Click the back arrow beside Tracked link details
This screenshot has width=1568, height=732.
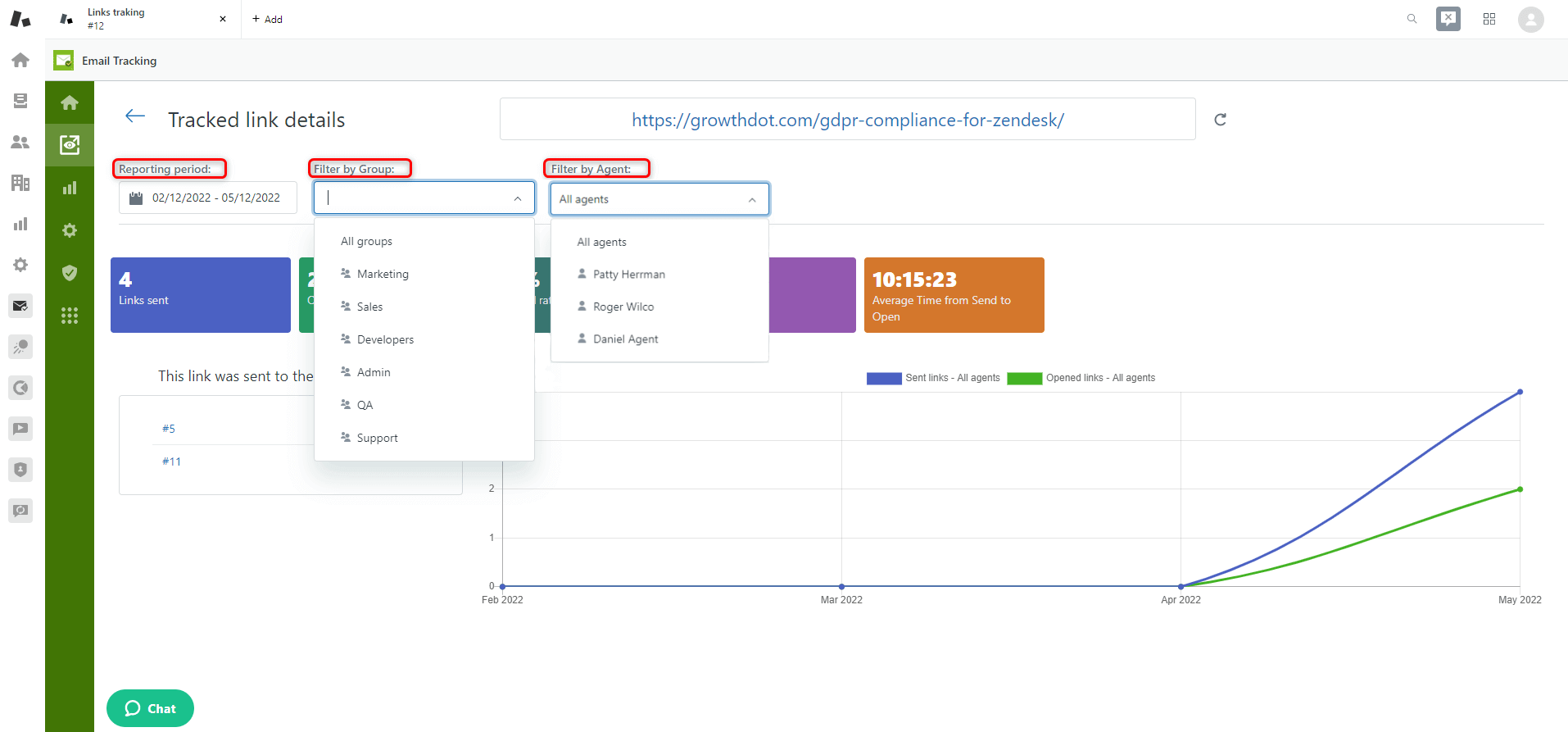135,116
